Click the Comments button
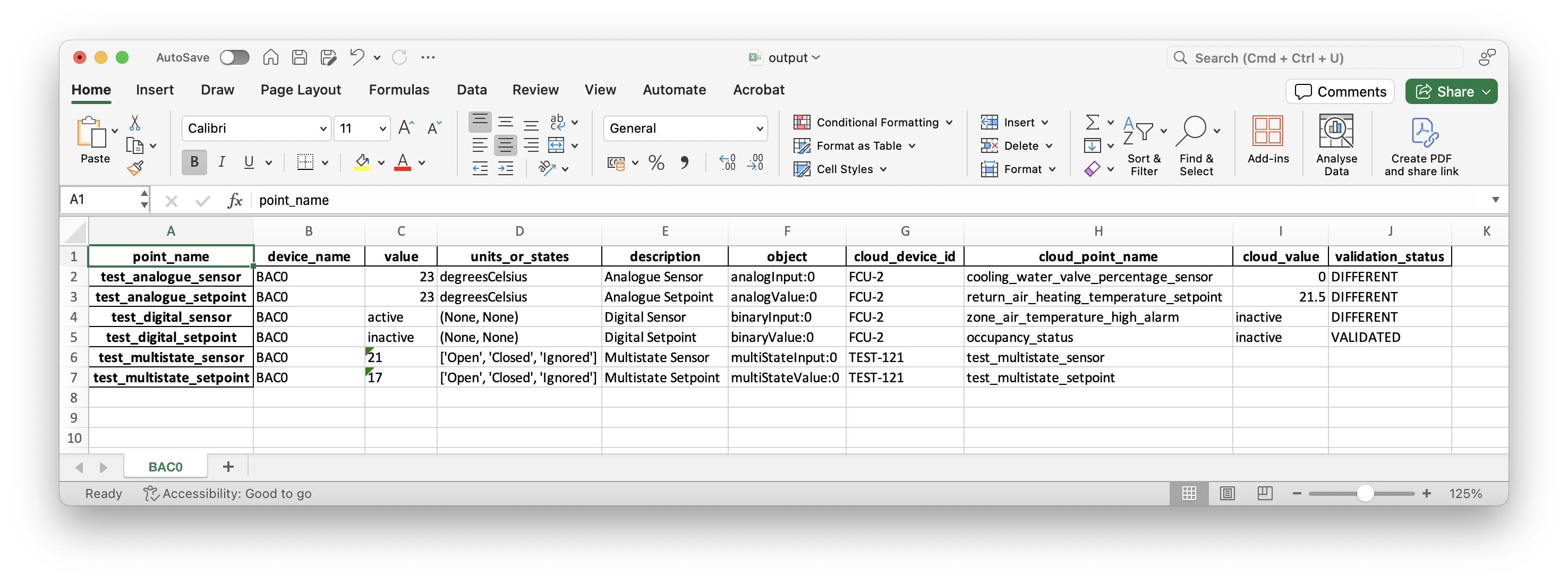This screenshot has height=584, width=1568. [x=1340, y=92]
